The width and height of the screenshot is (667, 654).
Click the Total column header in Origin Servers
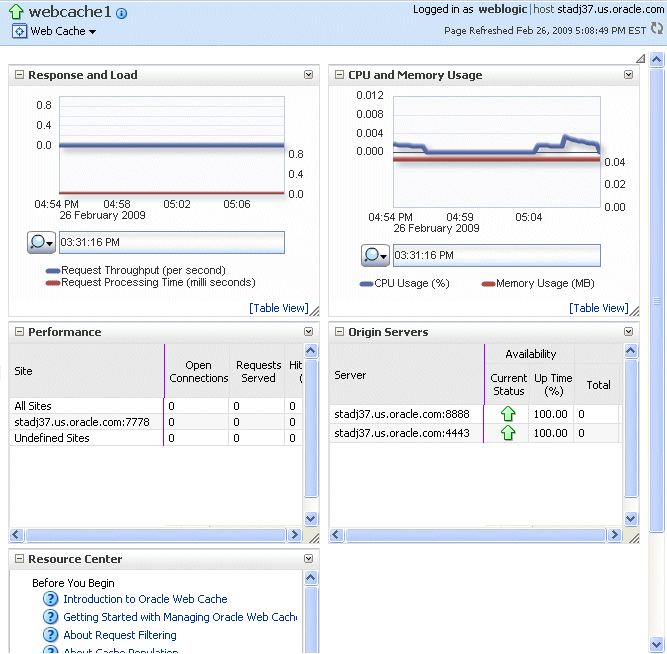598,385
